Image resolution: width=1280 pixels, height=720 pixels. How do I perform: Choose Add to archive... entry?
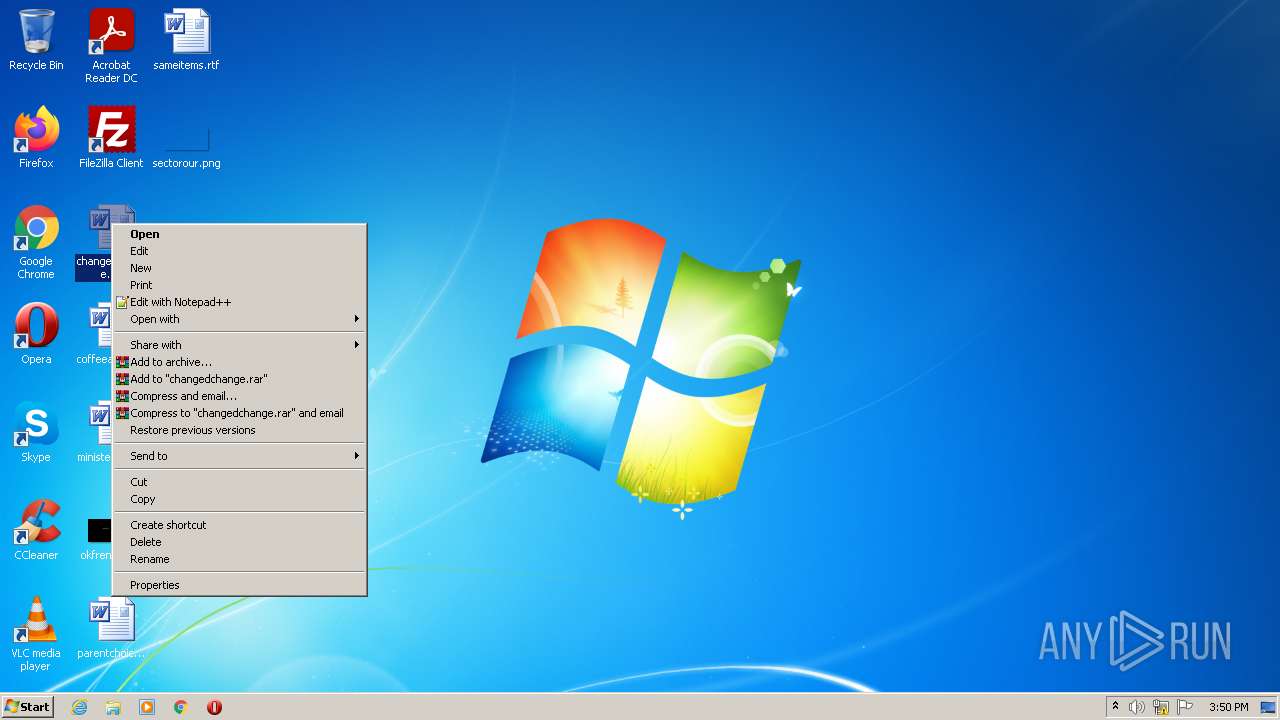[239, 362]
